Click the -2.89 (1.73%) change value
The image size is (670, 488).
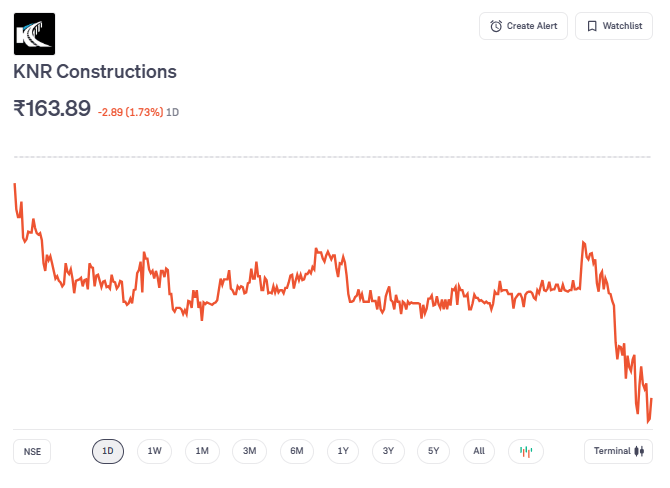coord(130,112)
